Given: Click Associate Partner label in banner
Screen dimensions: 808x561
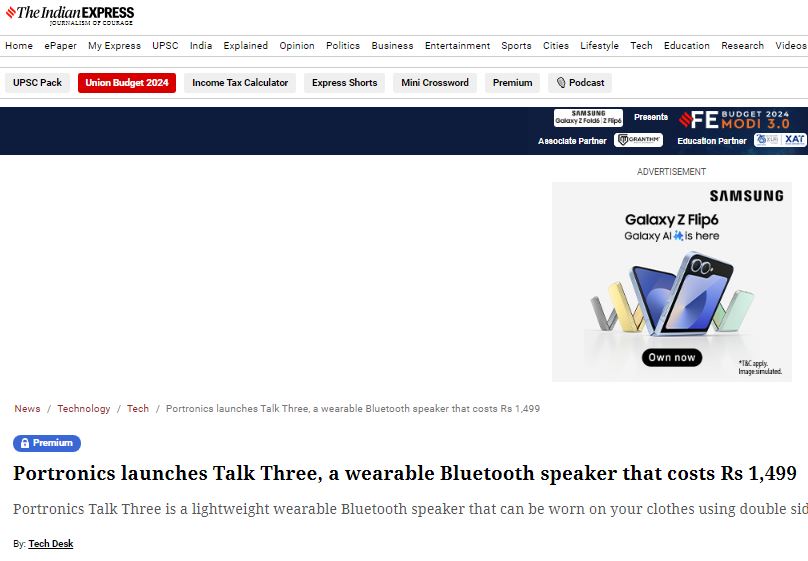Looking at the screenshot, I should 572,141.
